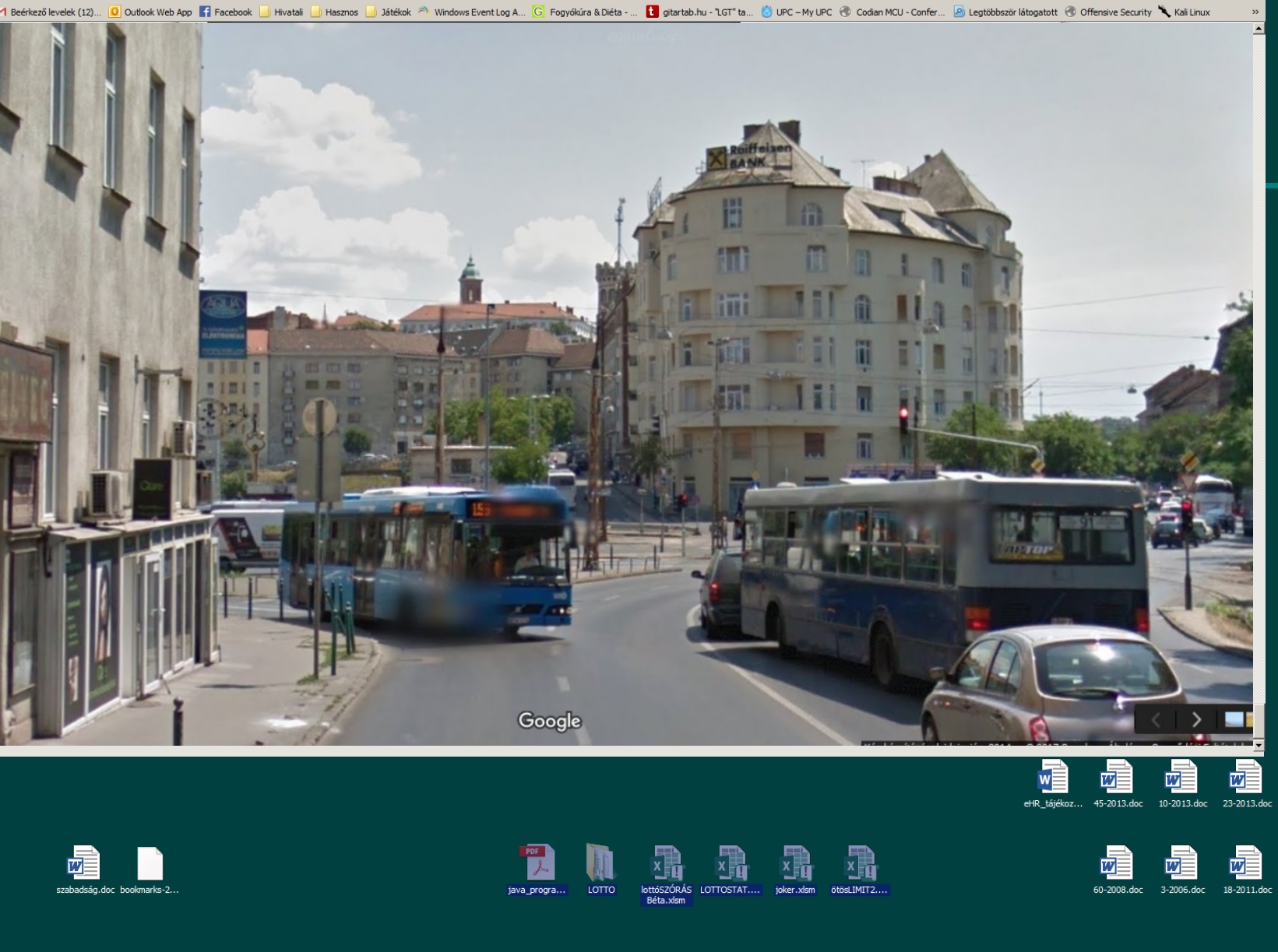Select szabadság.doc Word file icon
The height and width of the screenshot is (952, 1278).
pyautogui.click(x=84, y=864)
